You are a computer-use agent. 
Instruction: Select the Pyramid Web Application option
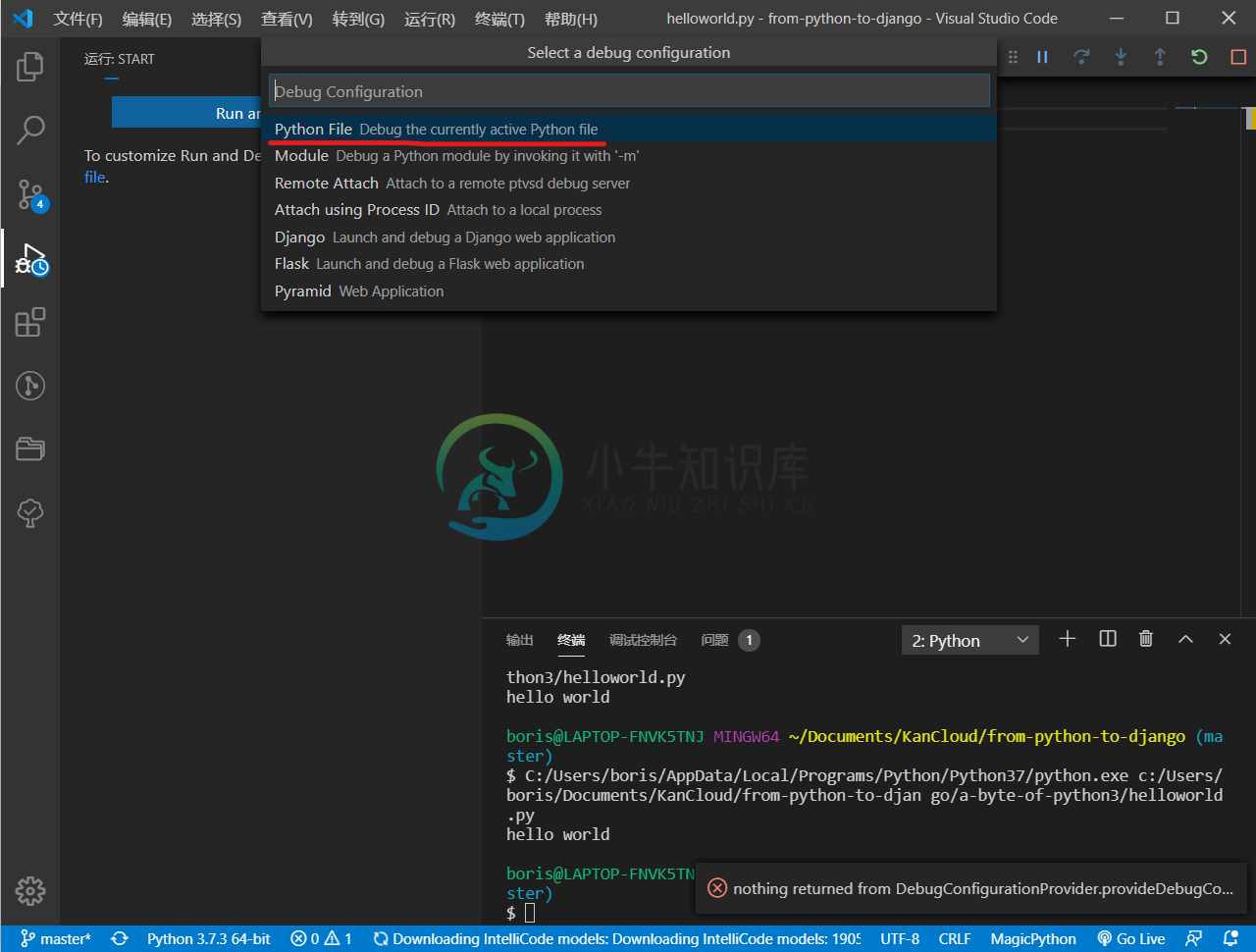tap(629, 291)
